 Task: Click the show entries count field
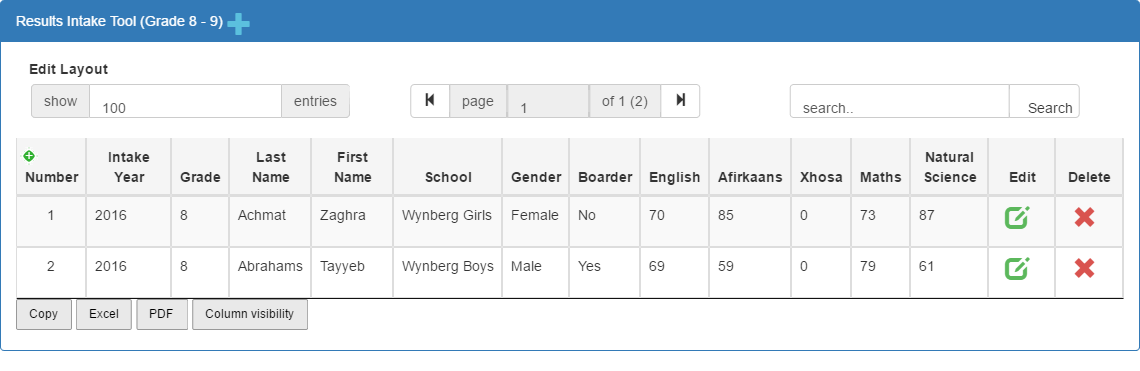pos(185,101)
